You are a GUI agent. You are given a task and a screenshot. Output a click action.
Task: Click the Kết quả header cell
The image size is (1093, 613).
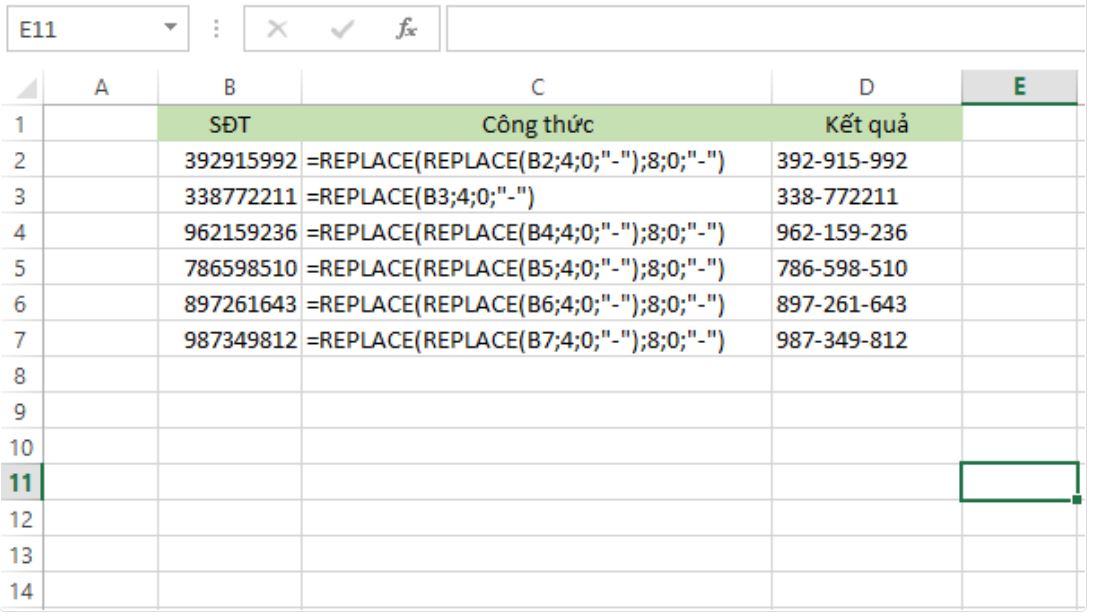click(x=866, y=126)
